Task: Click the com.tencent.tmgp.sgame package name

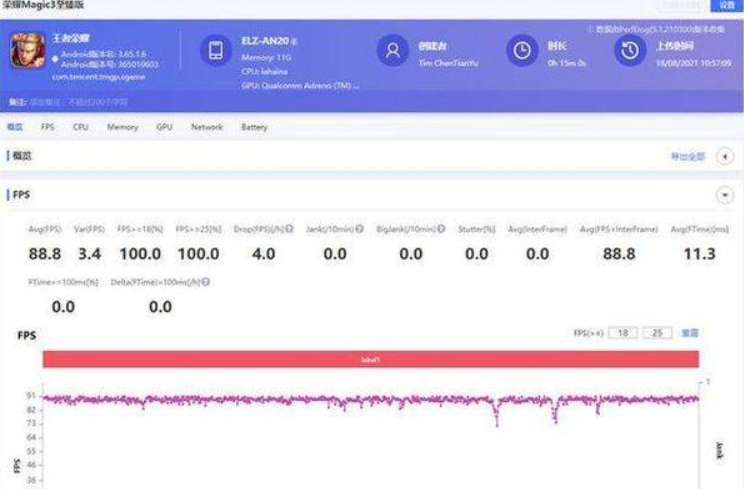Action: click(99, 77)
